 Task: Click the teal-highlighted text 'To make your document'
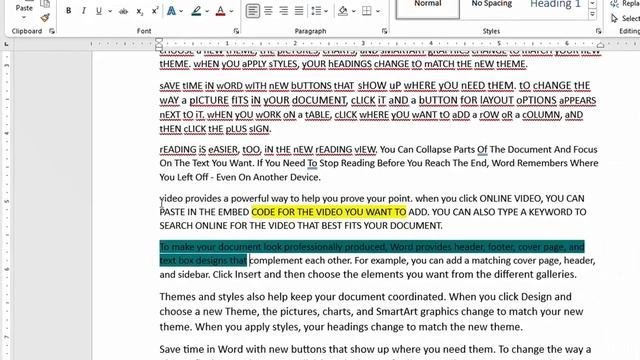click(210, 247)
